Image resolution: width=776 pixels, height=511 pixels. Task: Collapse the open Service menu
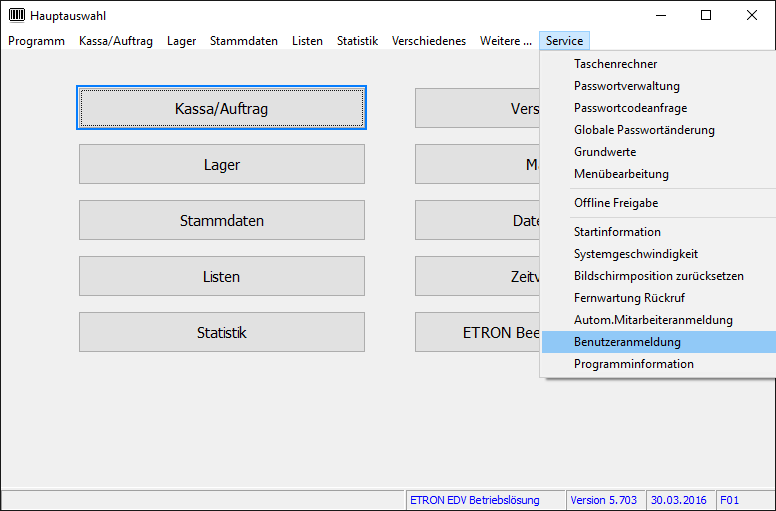tap(564, 41)
